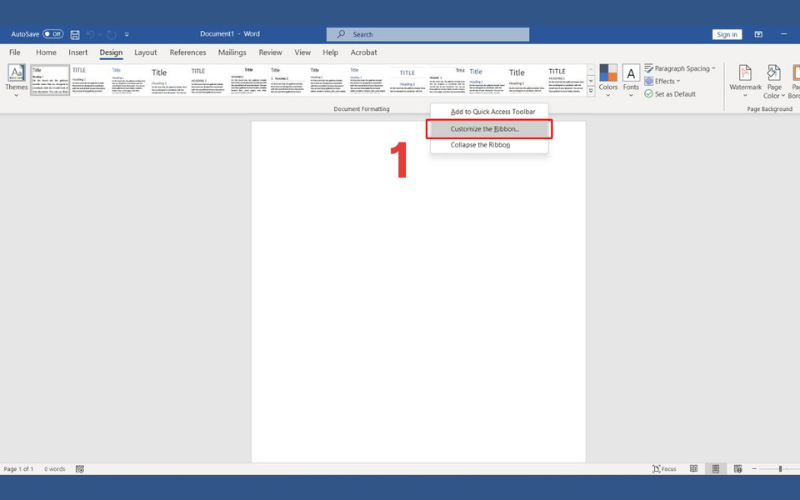Click the zoom slider in status bar
Viewport: 800px width, 500px height.
coord(780,469)
